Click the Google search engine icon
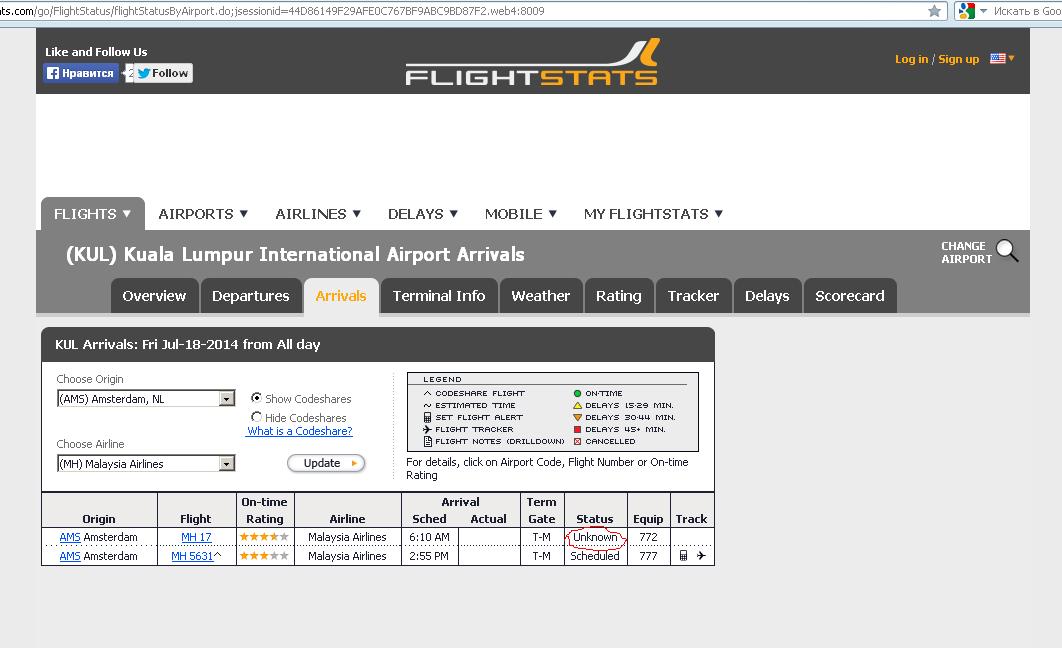Viewport: 1062px width, 648px height. click(967, 11)
